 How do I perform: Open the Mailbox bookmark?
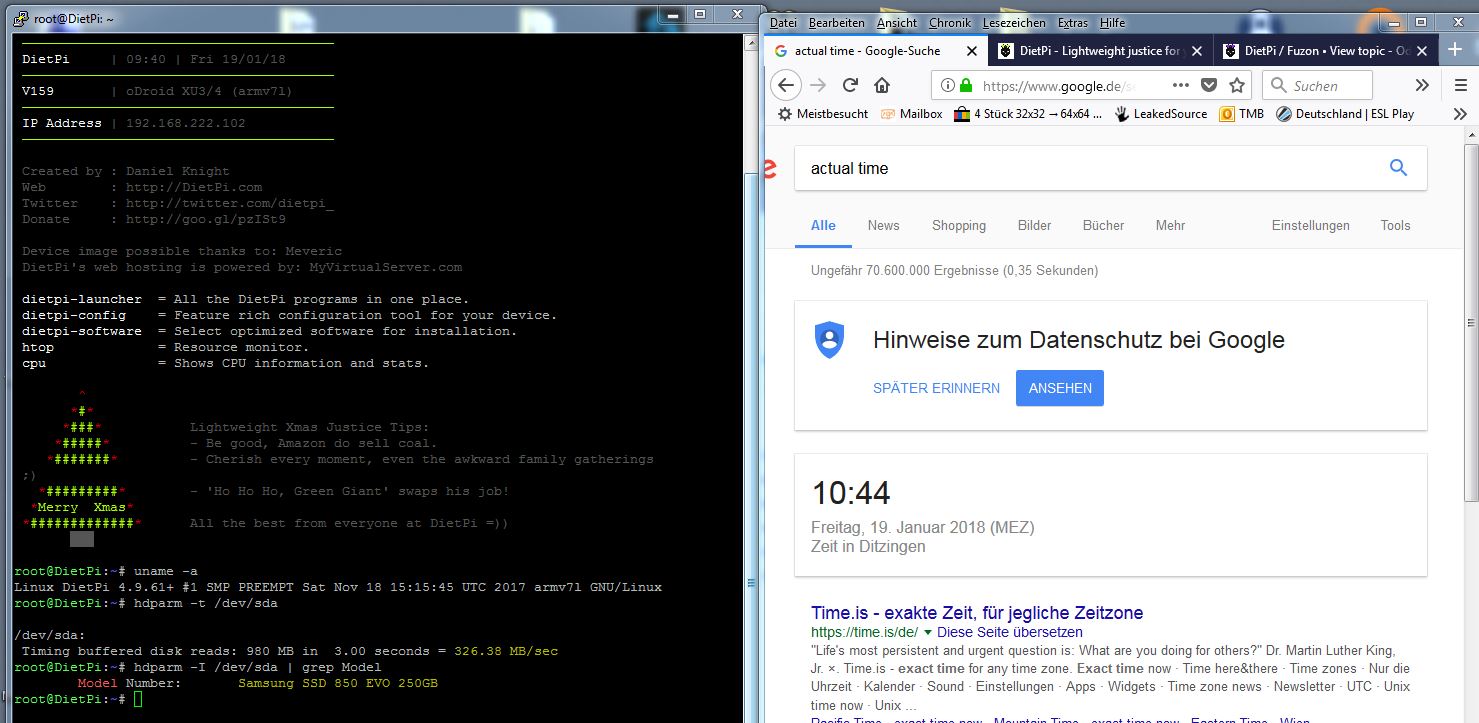[x=911, y=114]
